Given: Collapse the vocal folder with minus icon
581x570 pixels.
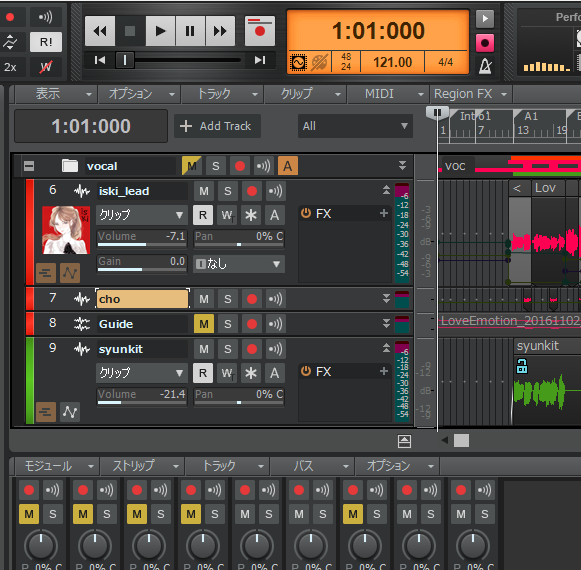Looking at the screenshot, I should [x=29, y=166].
